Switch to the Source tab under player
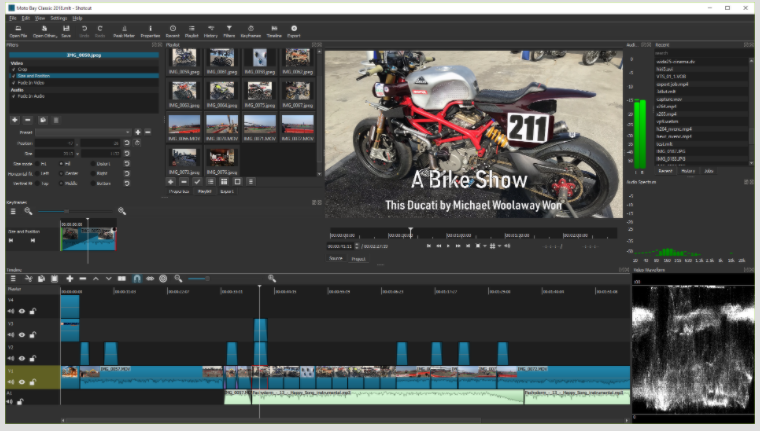The width and height of the screenshot is (760, 431). (336, 259)
